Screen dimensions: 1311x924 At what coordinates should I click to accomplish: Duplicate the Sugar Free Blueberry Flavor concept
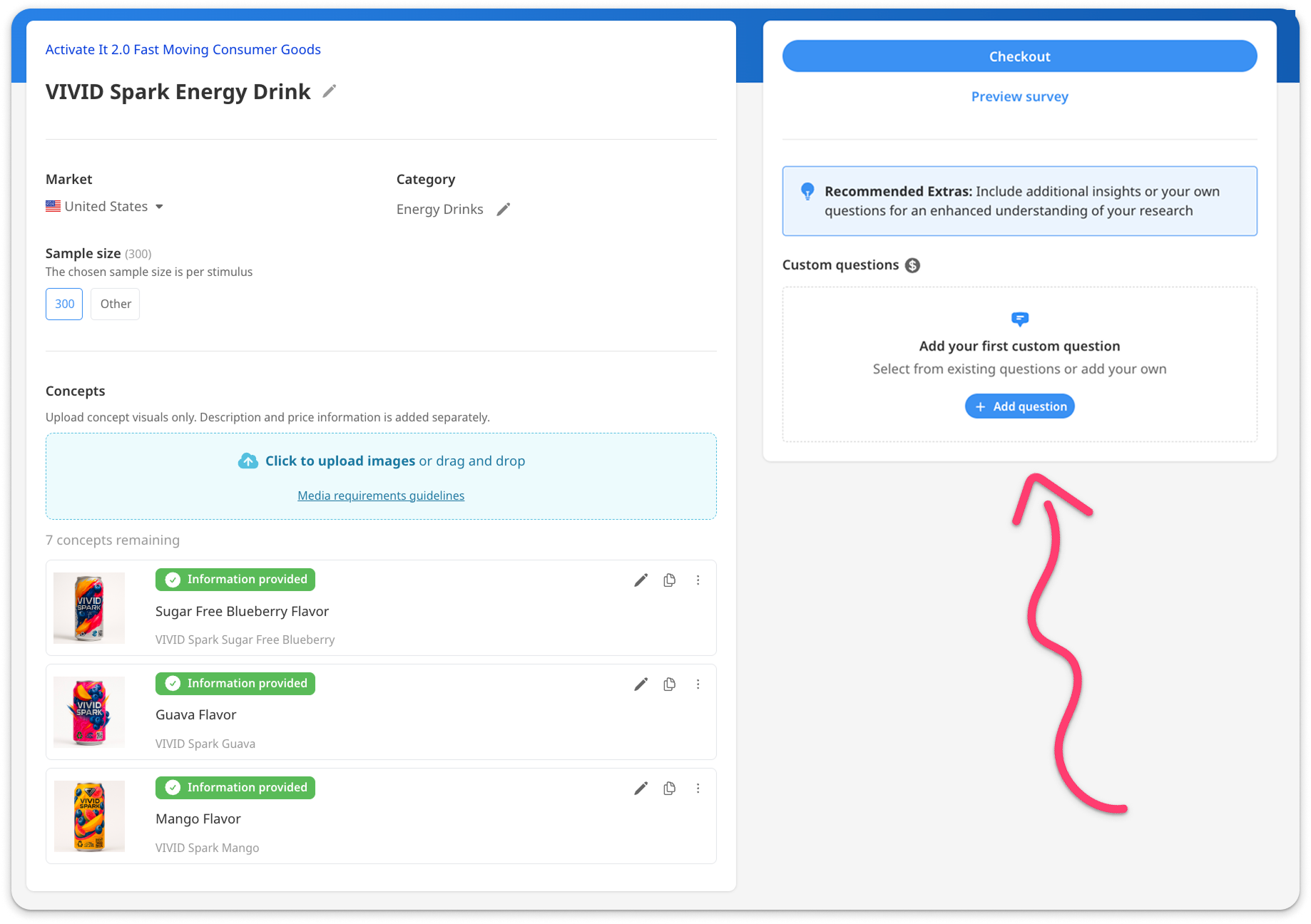pyautogui.click(x=669, y=580)
